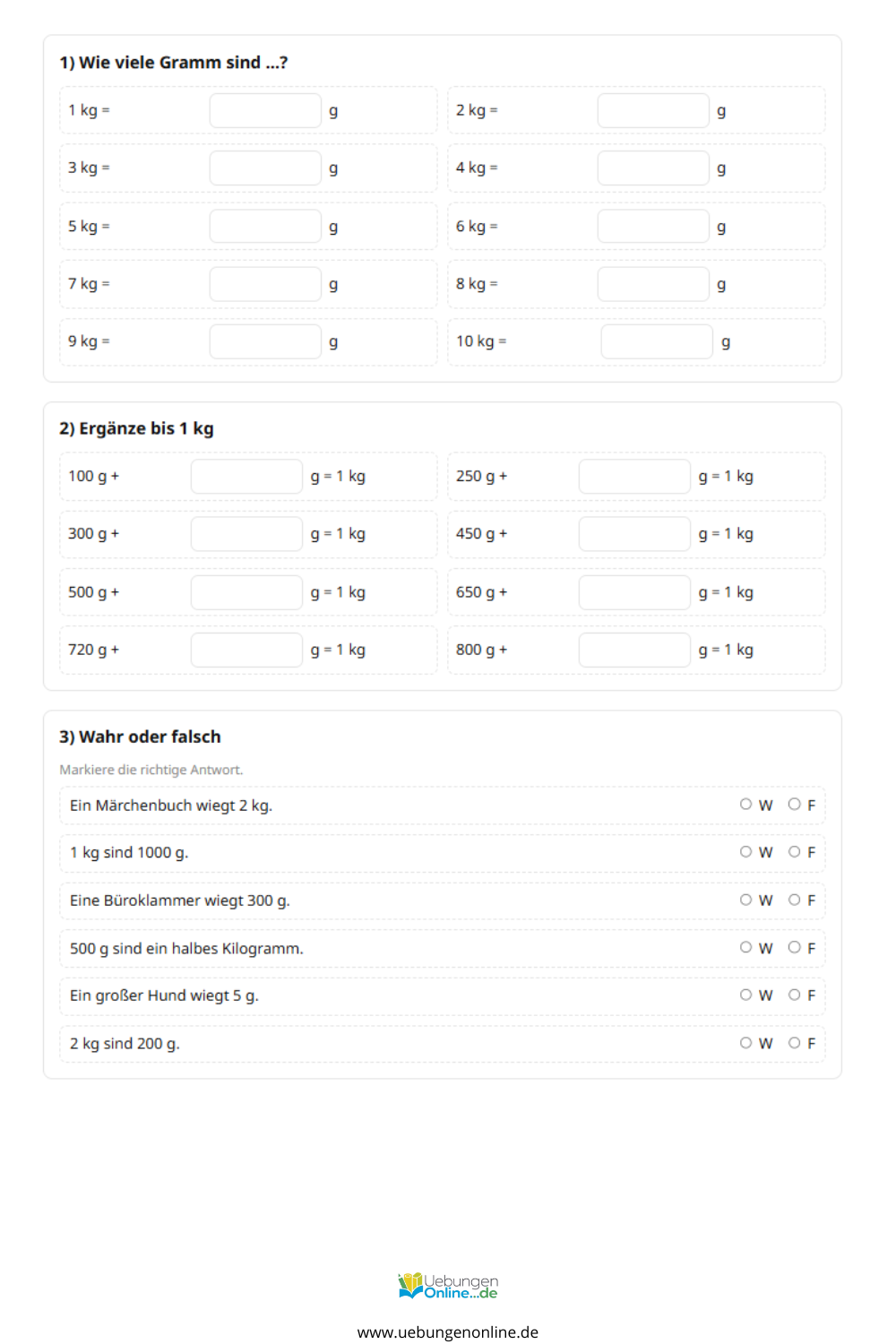Click the grams field for 5 kg
Screen dimensions: 896x1344
pos(265,227)
